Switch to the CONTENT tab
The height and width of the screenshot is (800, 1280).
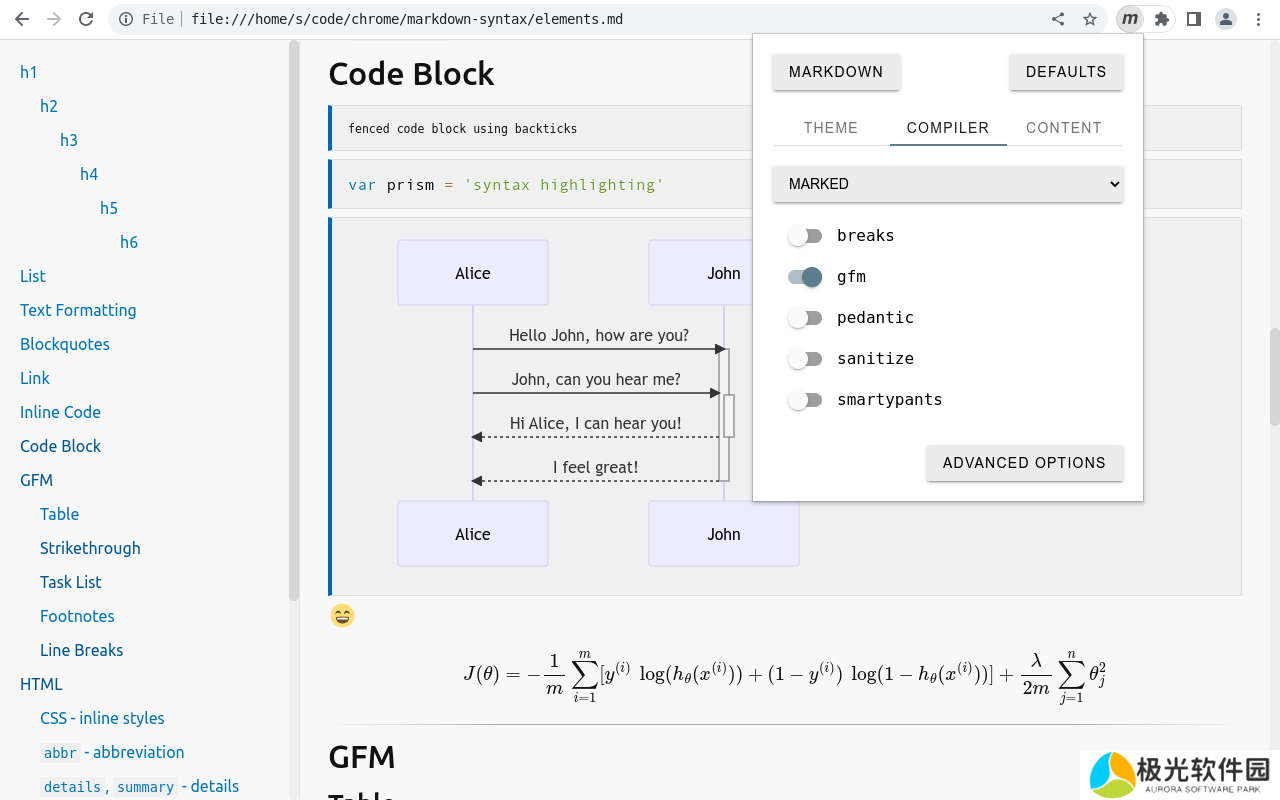[x=1063, y=128]
